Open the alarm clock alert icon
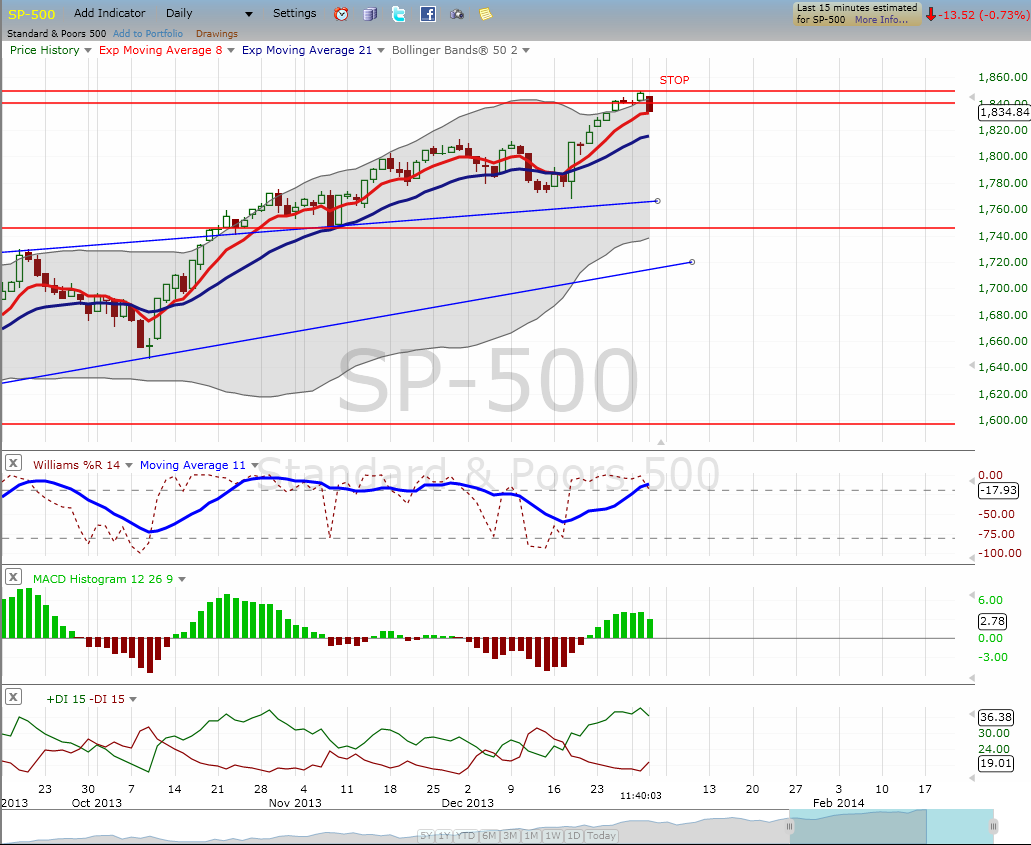The width and height of the screenshot is (1031, 845). (x=341, y=14)
